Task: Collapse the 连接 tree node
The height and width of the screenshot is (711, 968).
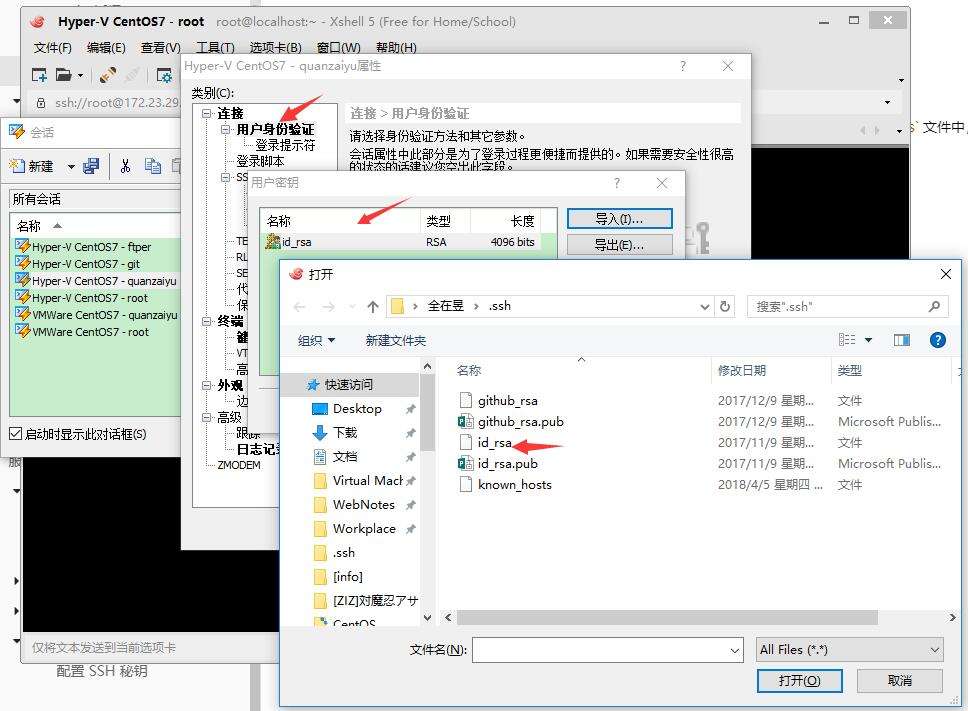Action: (x=207, y=114)
